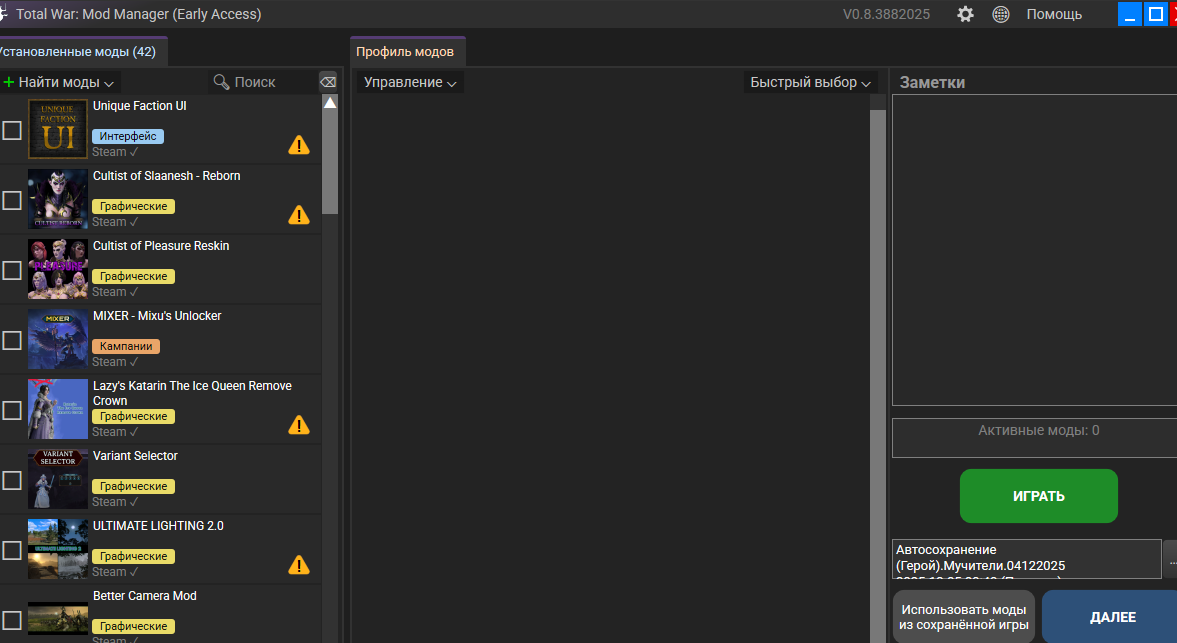Click the ULTIMATE LIGHTING 2.0 title

point(158,525)
